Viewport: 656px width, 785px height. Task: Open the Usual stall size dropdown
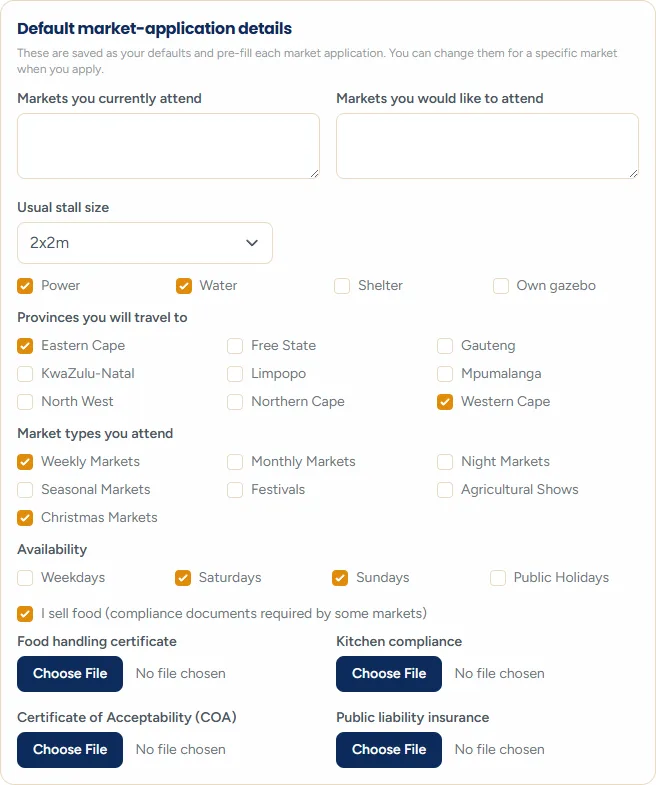[x=145, y=243]
